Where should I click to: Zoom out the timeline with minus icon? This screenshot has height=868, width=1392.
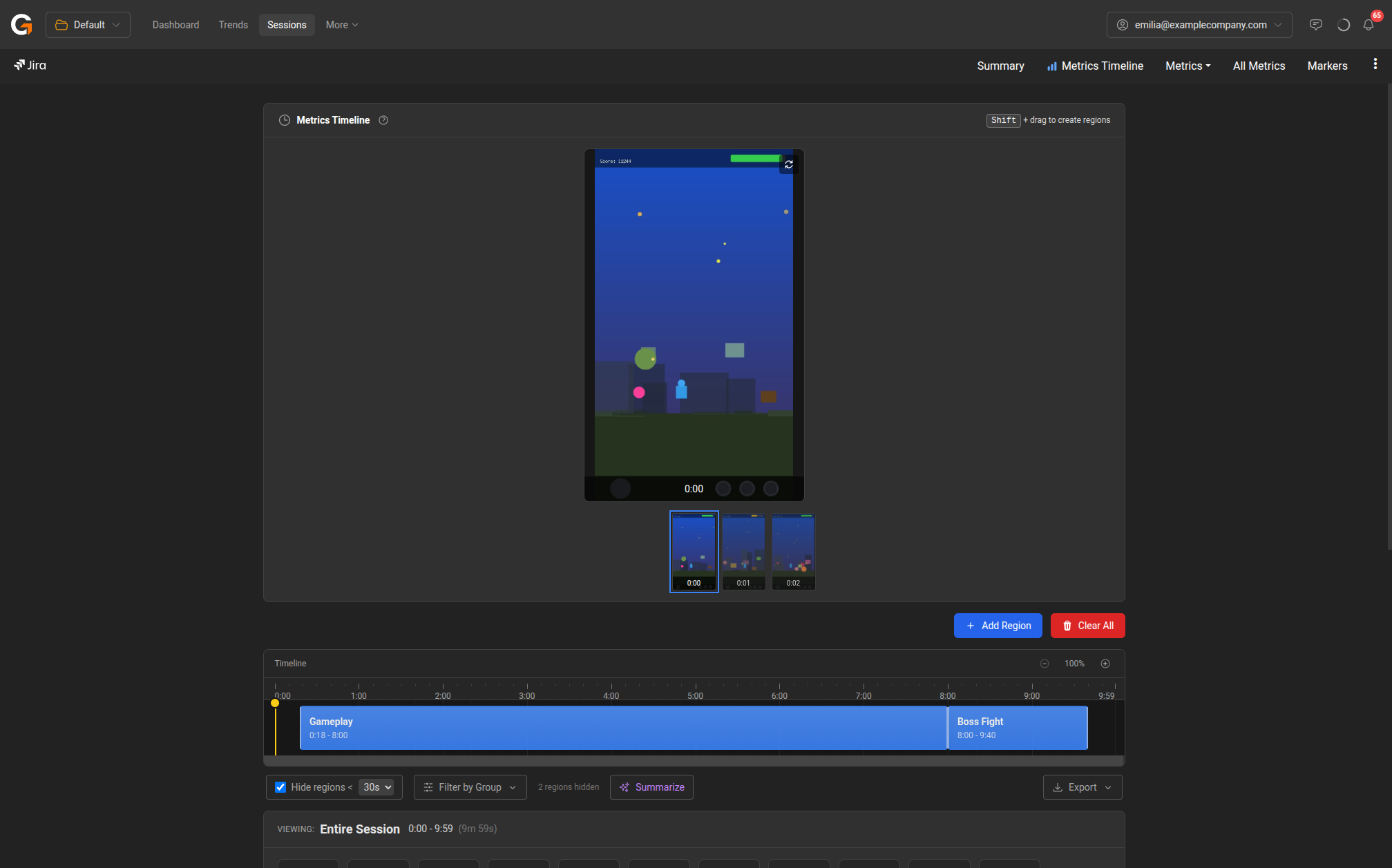(x=1044, y=664)
